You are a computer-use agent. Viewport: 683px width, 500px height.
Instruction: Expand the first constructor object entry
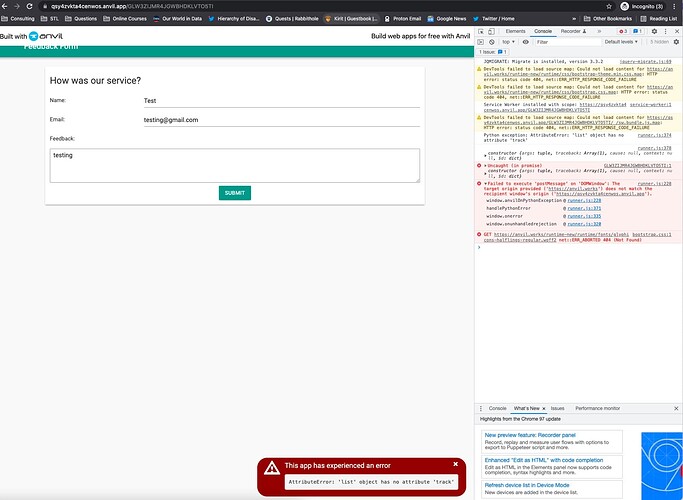pyautogui.click(x=486, y=154)
